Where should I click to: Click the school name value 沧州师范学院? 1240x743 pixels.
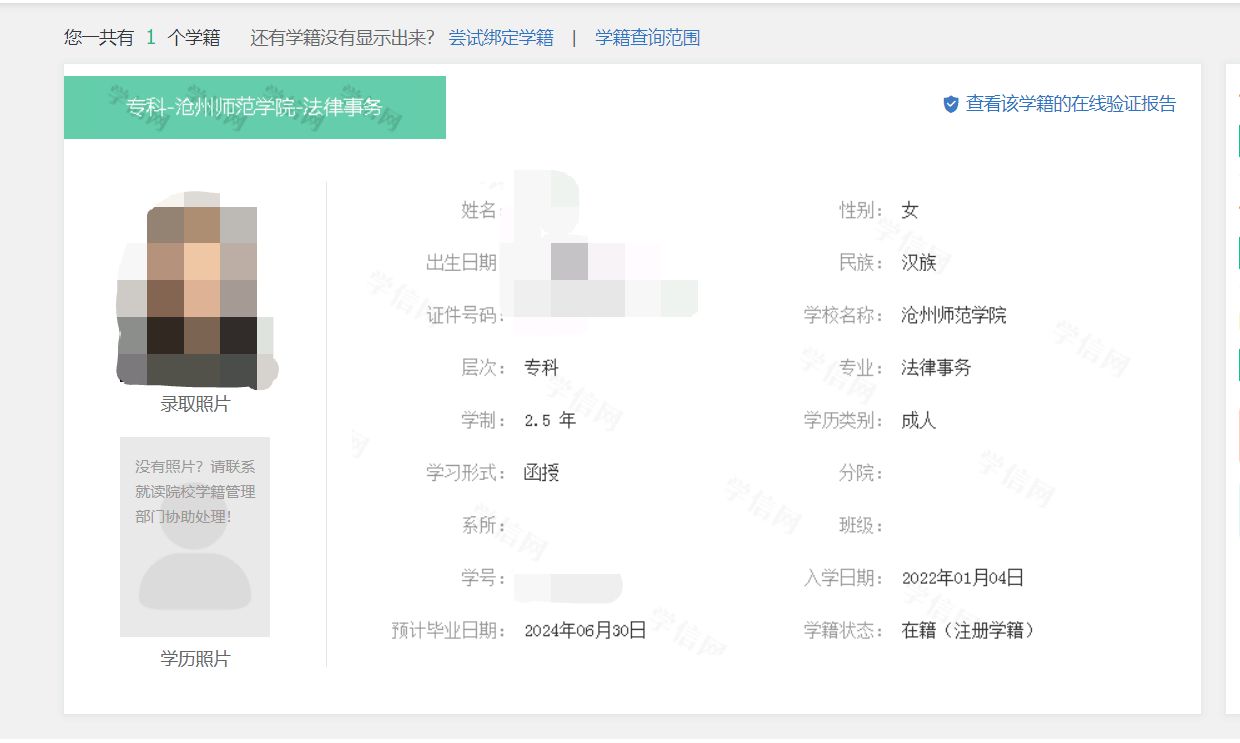[x=954, y=316]
